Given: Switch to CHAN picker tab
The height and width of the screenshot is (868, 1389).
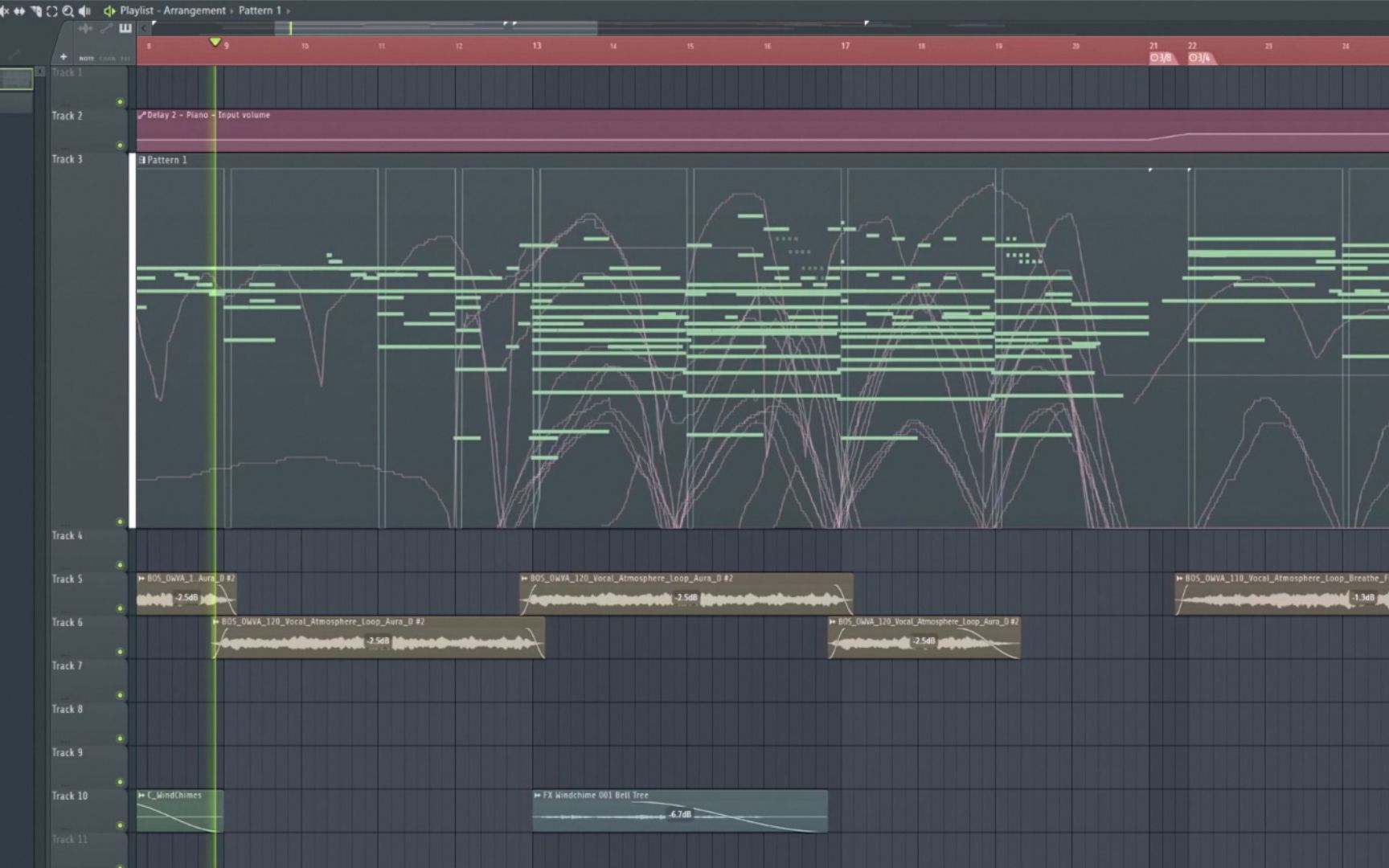Looking at the screenshot, I should [107, 59].
